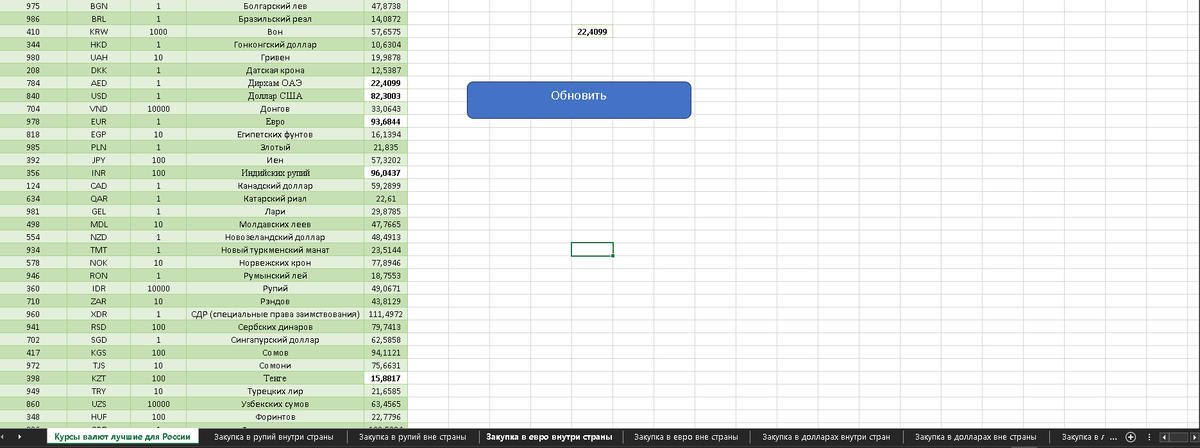Select the 'Евро' currency name cell
Viewport: 1200px width, 448px height.
point(275,121)
